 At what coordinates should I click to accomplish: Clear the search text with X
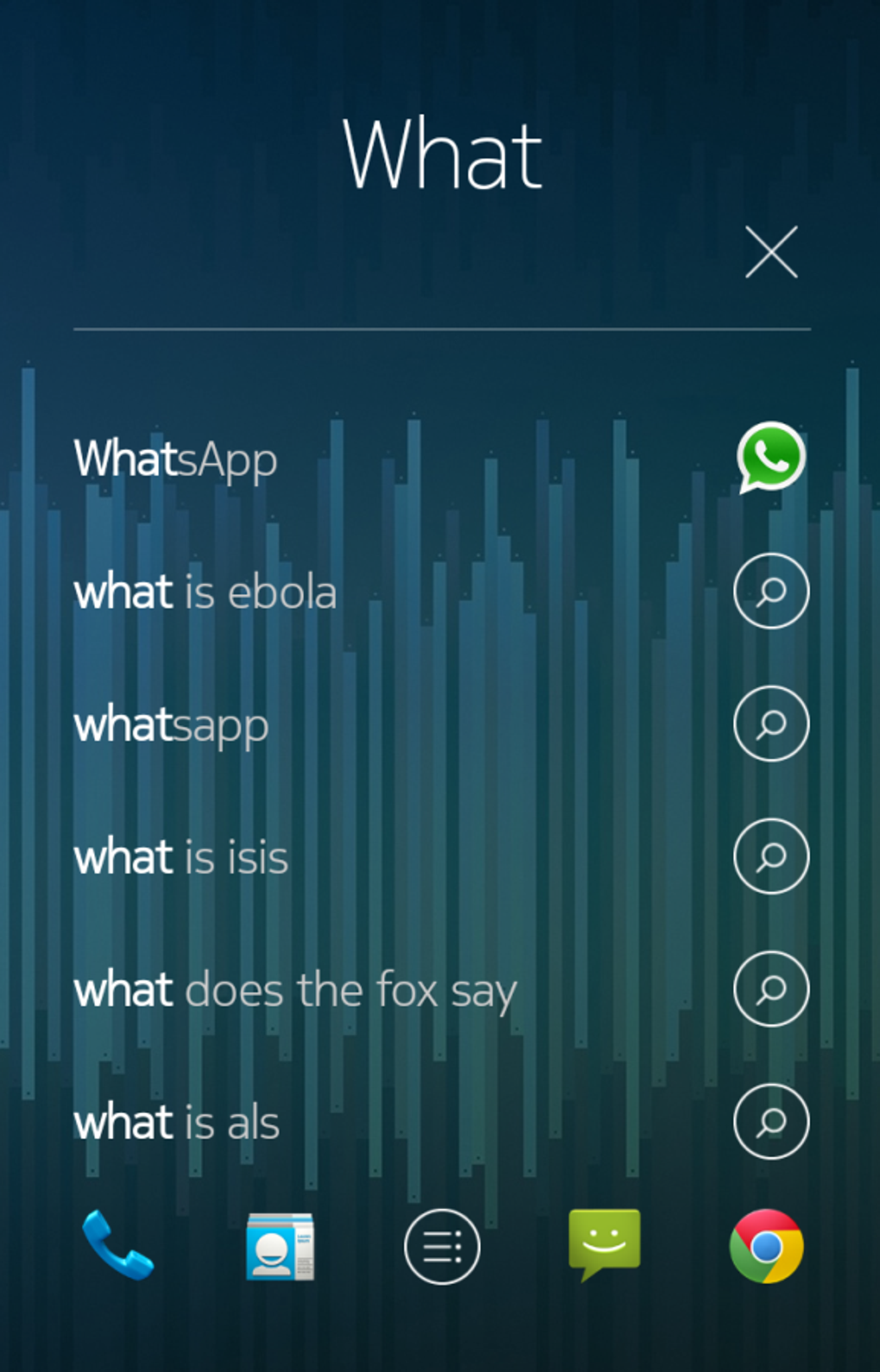[x=771, y=252]
